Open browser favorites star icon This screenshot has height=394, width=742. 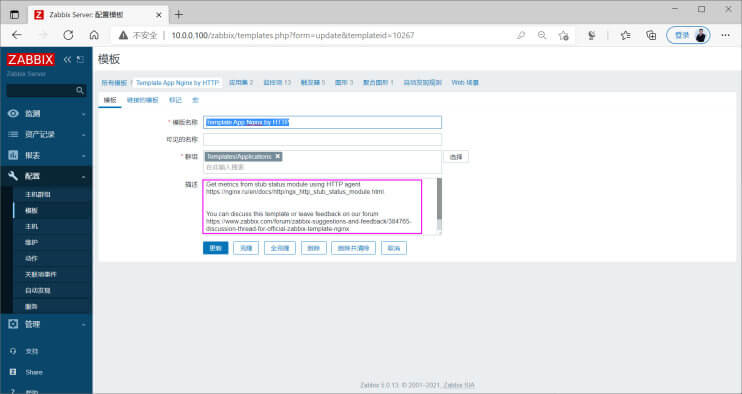click(x=626, y=35)
